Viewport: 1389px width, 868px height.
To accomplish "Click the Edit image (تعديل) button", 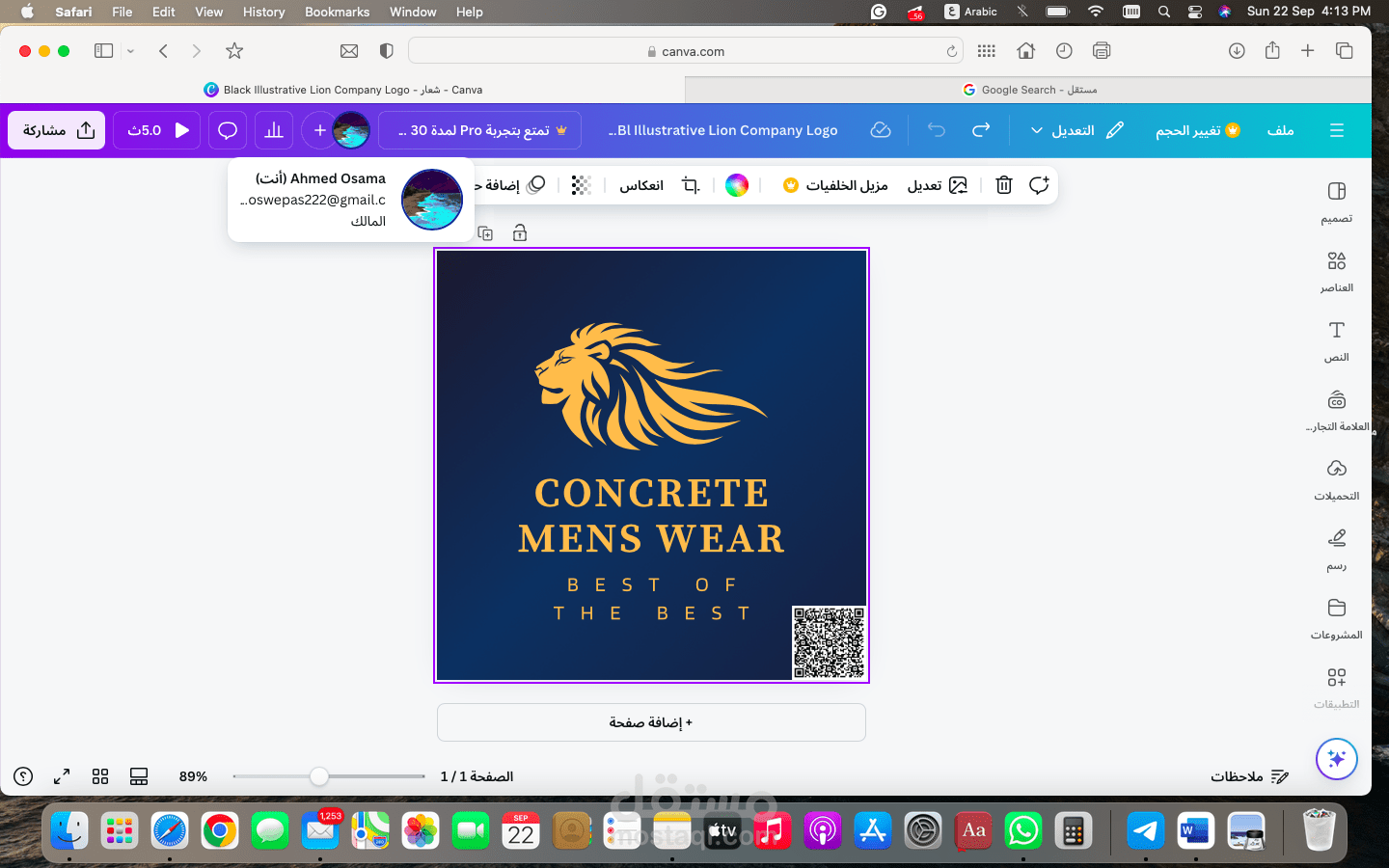I will click(938, 185).
